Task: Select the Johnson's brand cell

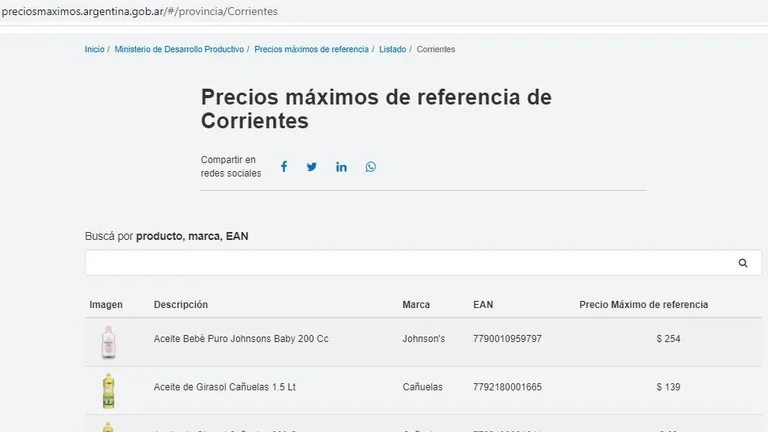Action: click(424, 338)
